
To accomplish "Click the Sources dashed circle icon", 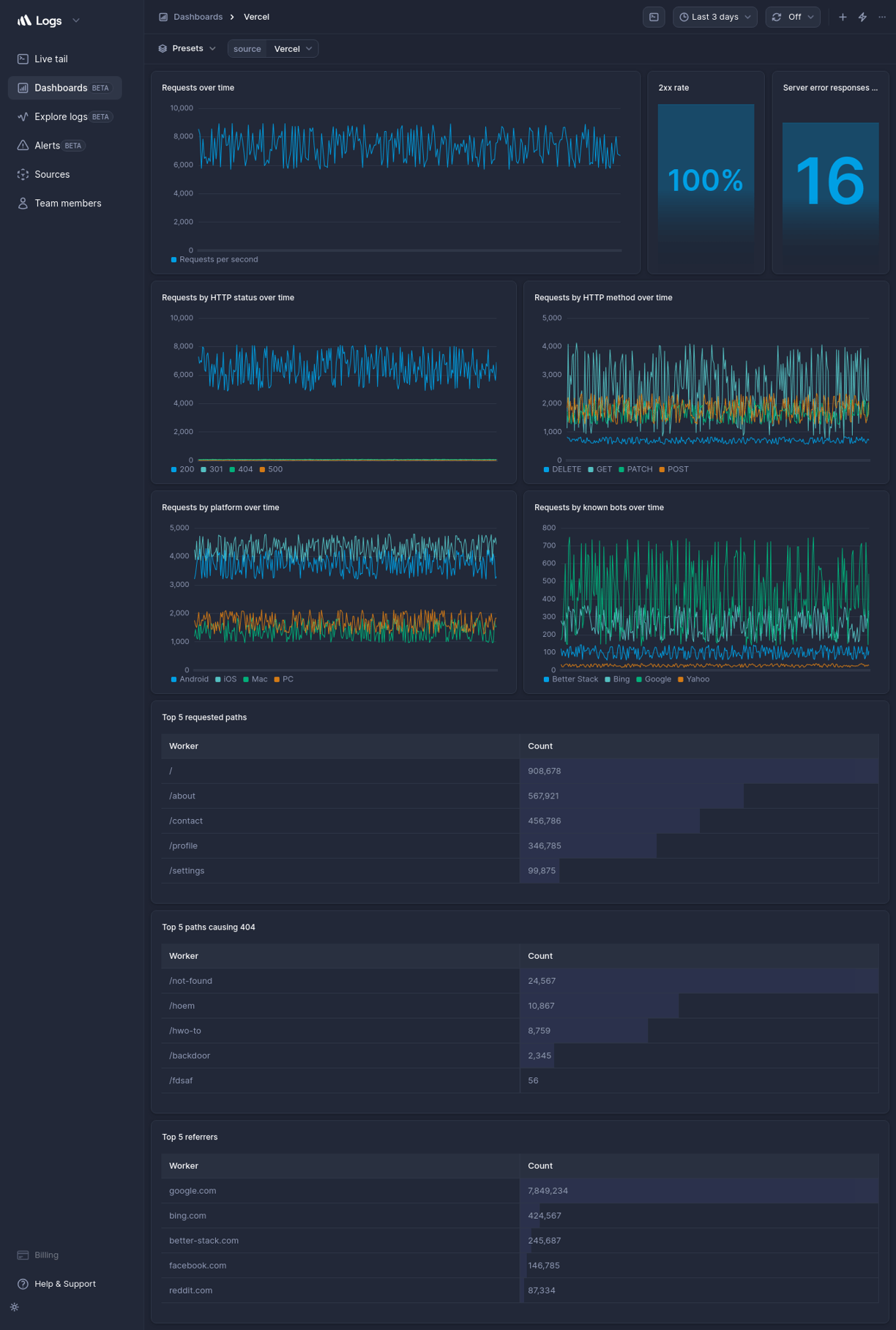I will 23,174.
